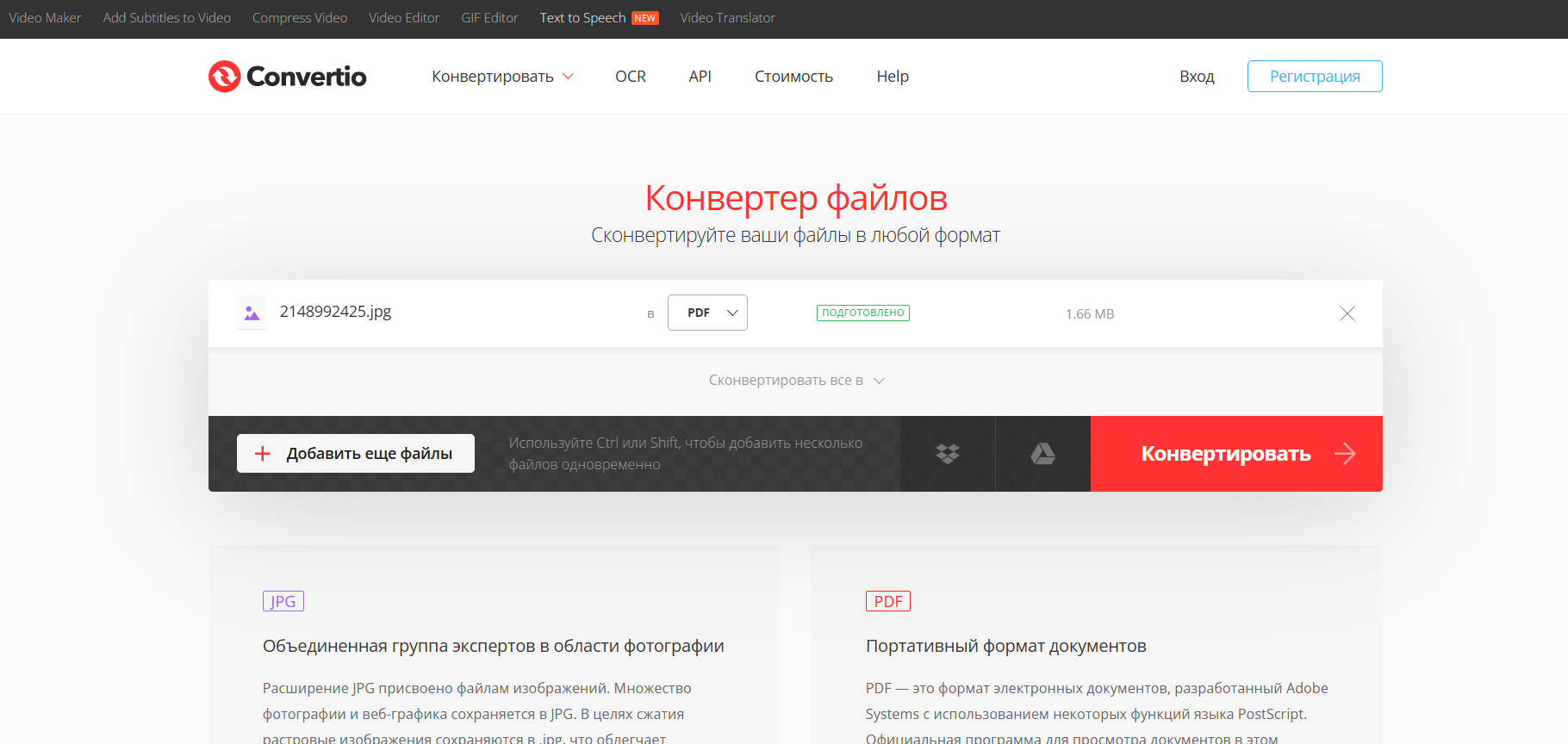Open the Конвертировать navigation menu
1568x744 pixels.
click(502, 77)
